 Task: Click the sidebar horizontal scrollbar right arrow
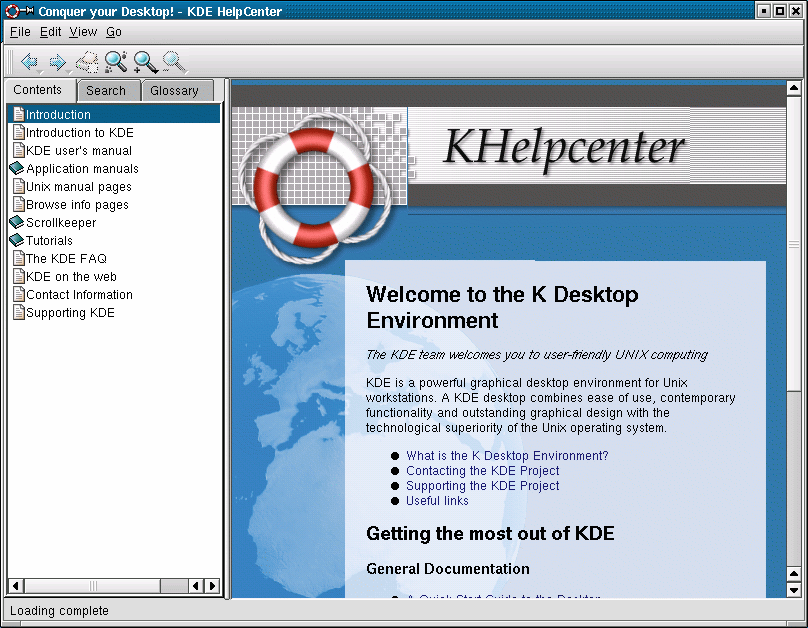coord(212,586)
